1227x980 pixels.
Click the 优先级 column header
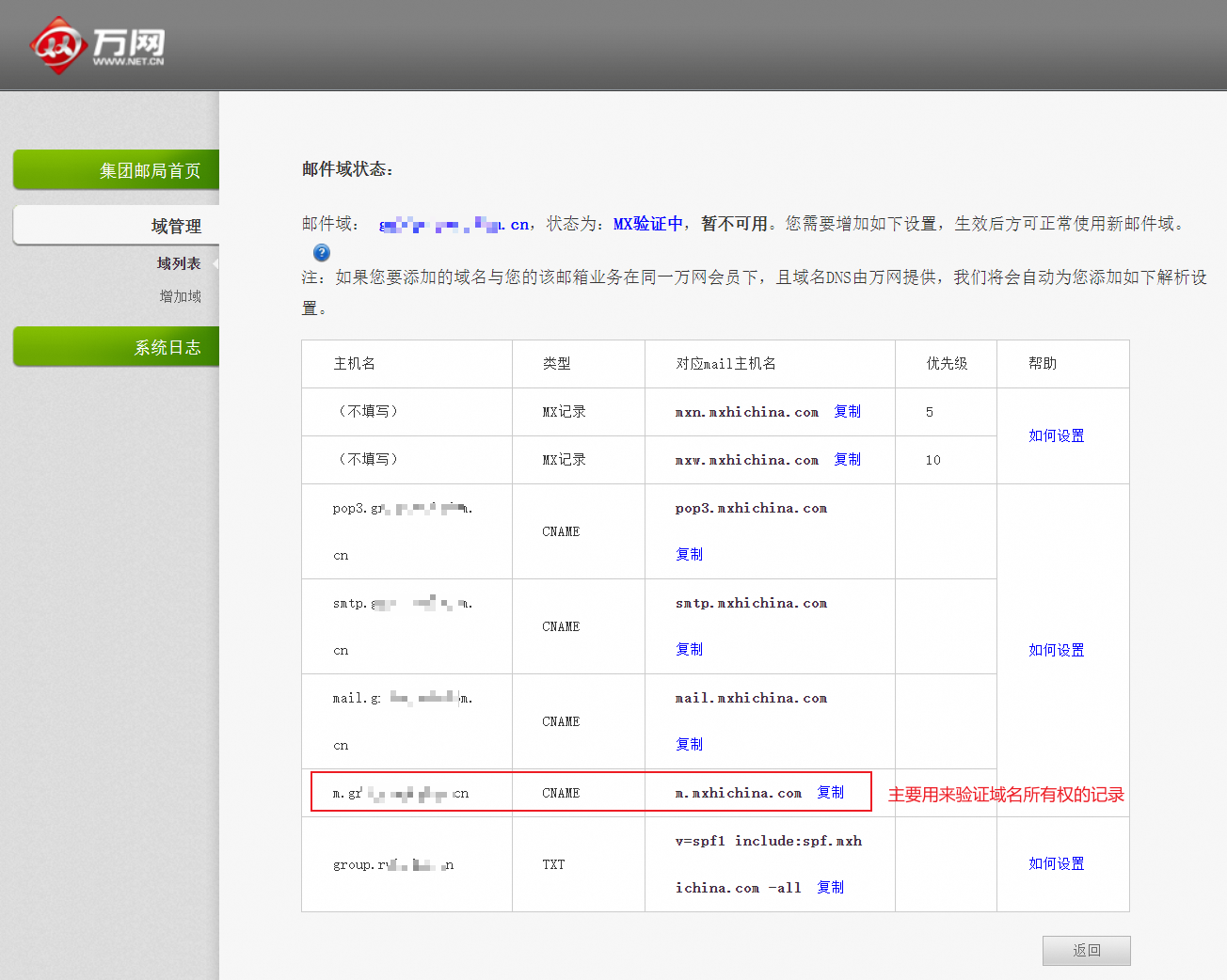tap(947, 364)
